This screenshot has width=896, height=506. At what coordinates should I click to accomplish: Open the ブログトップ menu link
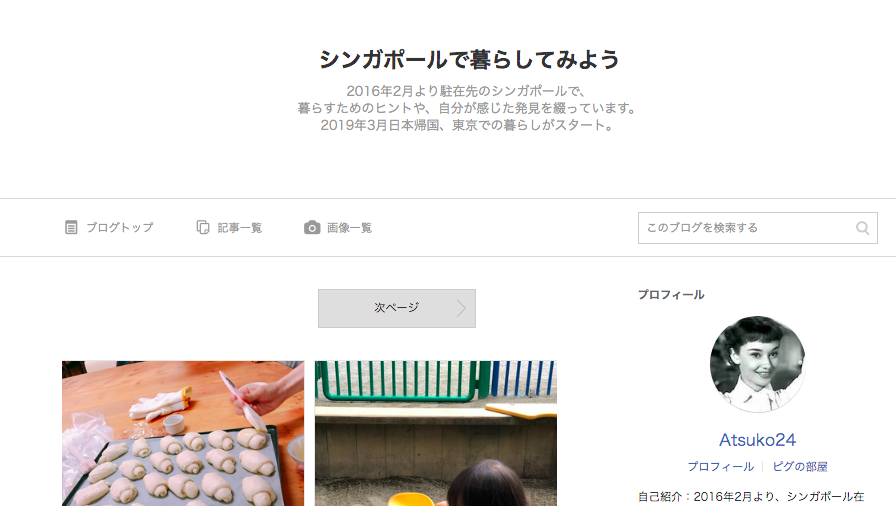click(x=109, y=228)
